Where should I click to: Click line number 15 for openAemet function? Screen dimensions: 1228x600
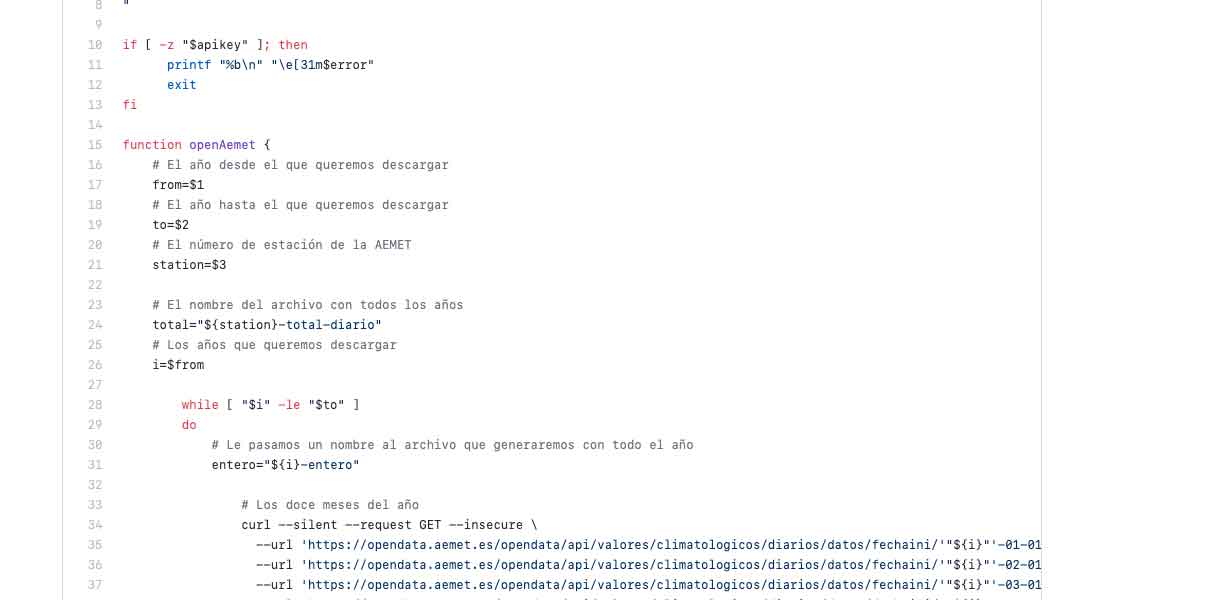tap(95, 145)
